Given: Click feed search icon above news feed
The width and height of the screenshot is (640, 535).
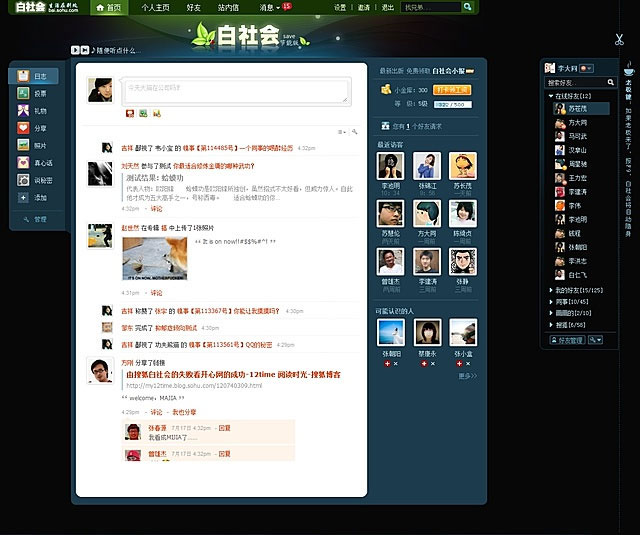Looking at the screenshot, I should 355,132.
